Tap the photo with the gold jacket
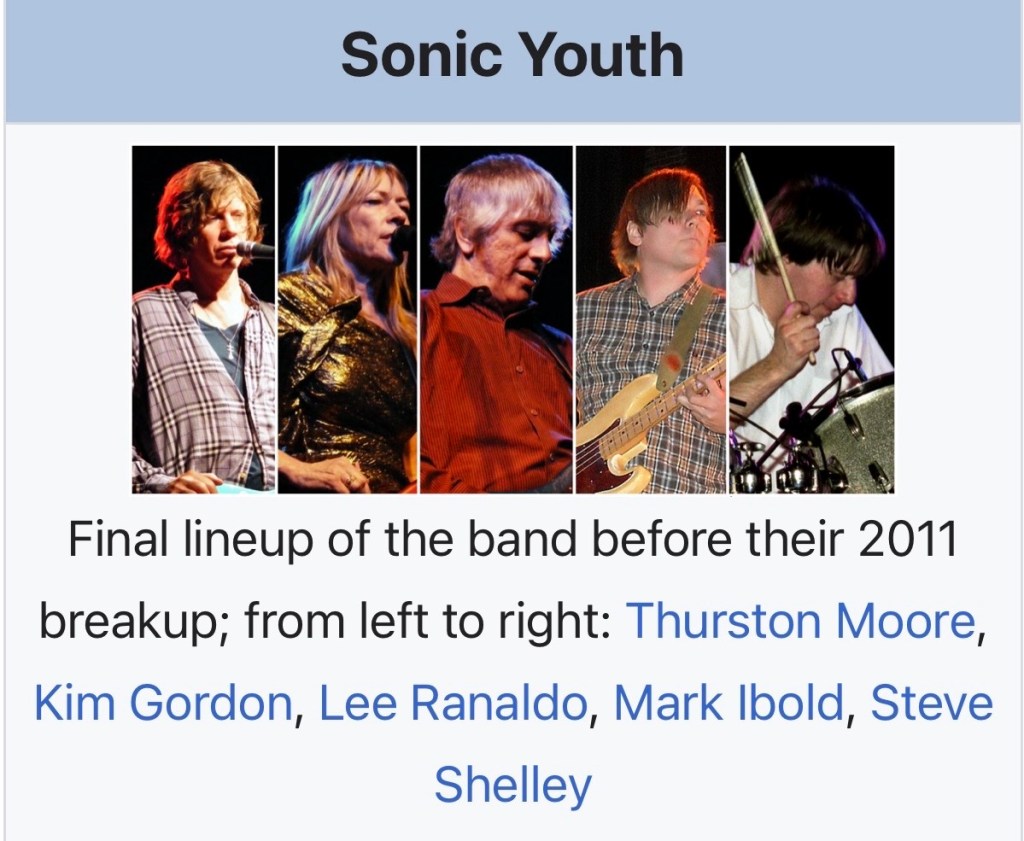 tap(347, 320)
